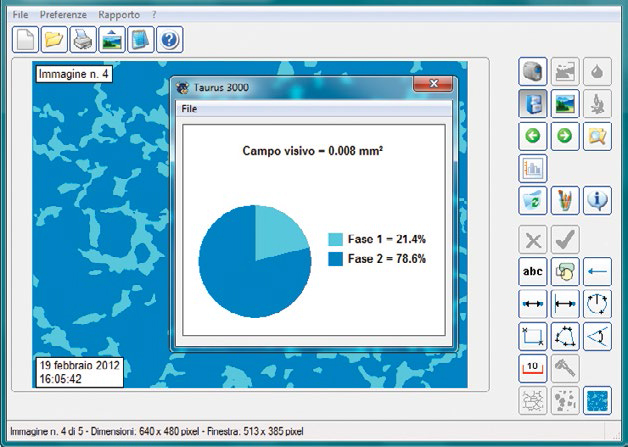Select the angle measurement tool
The width and height of the screenshot is (628, 447).
[x=597, y=335]
